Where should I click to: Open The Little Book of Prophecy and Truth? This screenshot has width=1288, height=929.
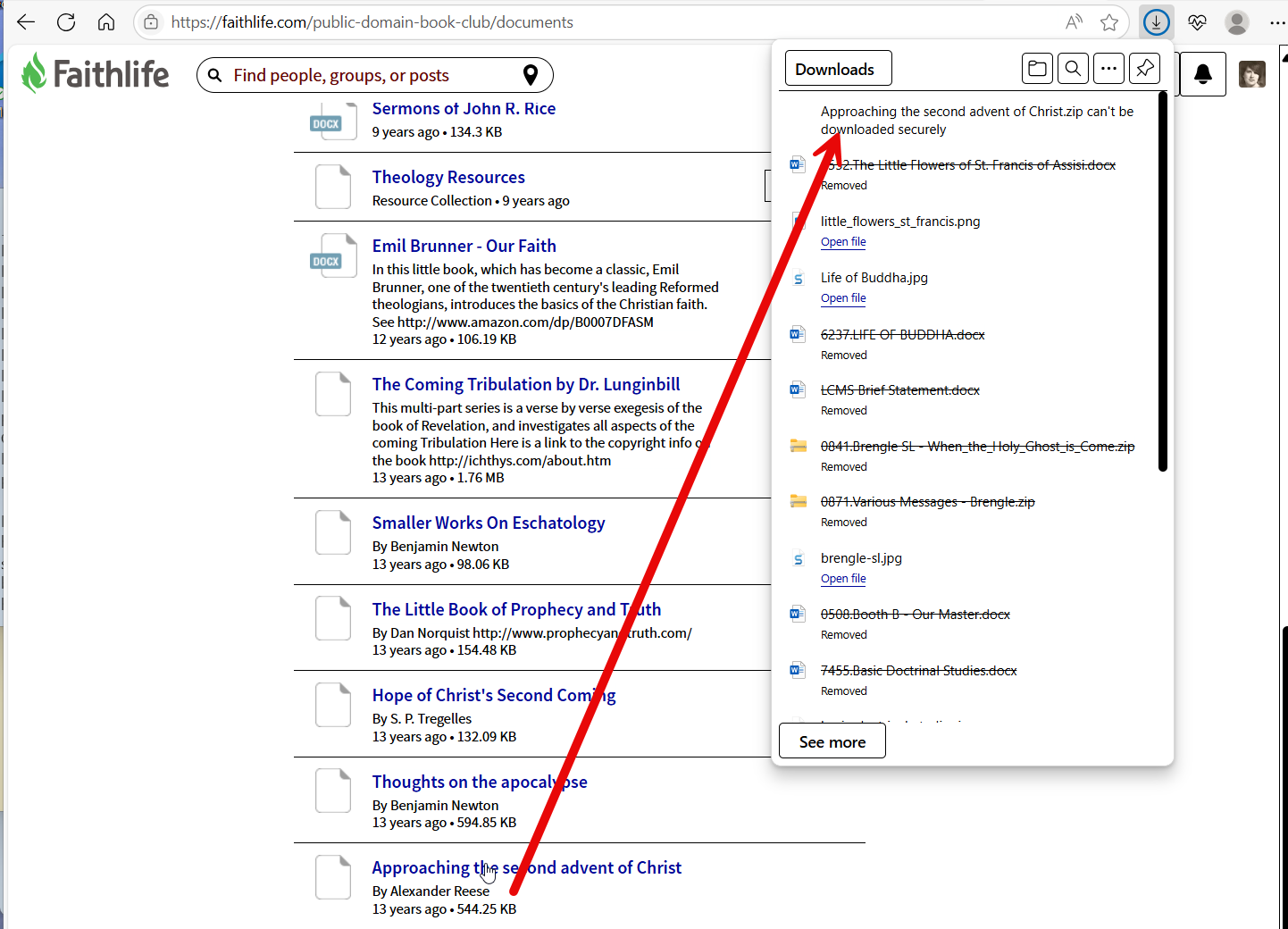click(x=516, y=609)
